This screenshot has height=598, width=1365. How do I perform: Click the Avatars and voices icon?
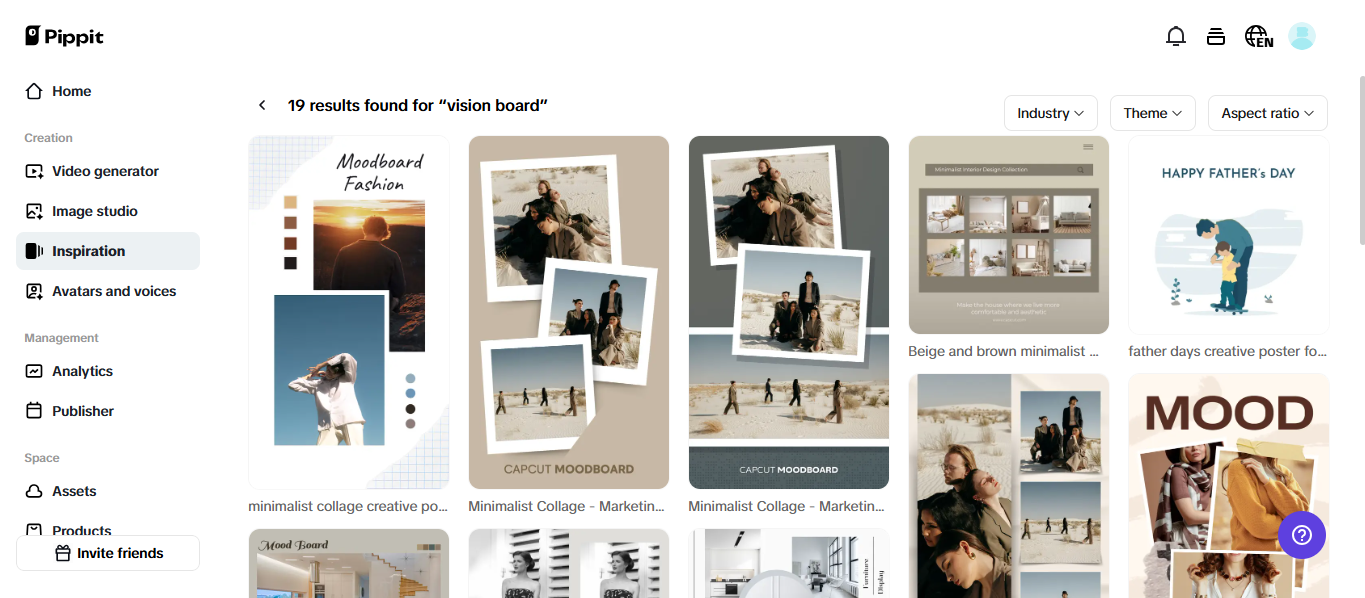tap(34, 291)
